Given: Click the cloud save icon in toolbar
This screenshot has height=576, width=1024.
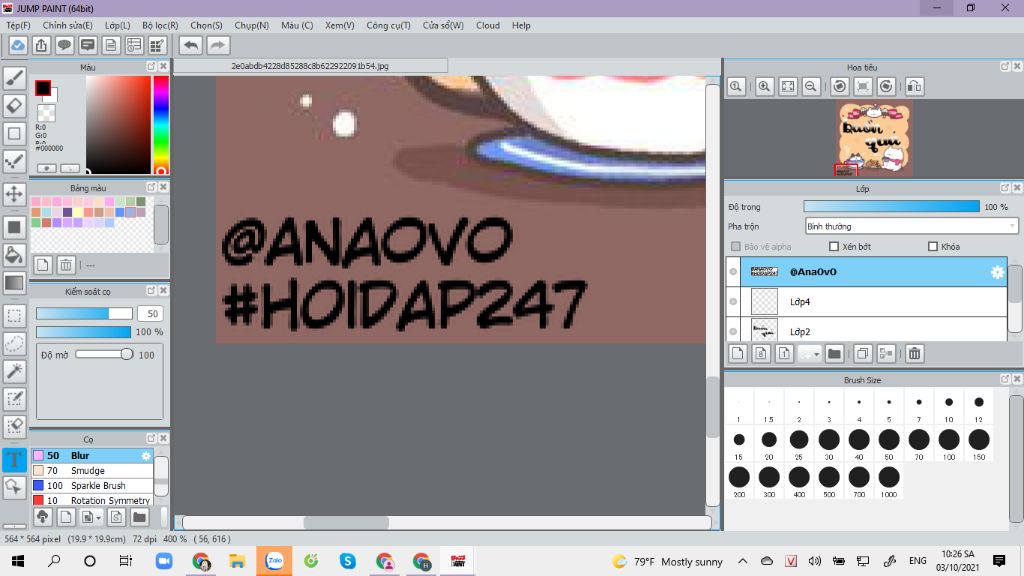Looking at the screenshot, I should pyautogui.click(x=18, y=45).
